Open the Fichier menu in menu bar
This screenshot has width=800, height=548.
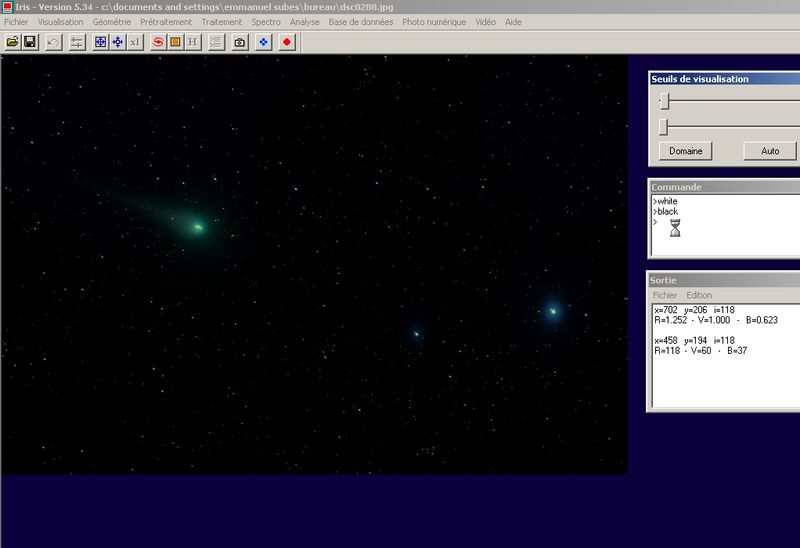pyautogui.click(x=16, y=22)
